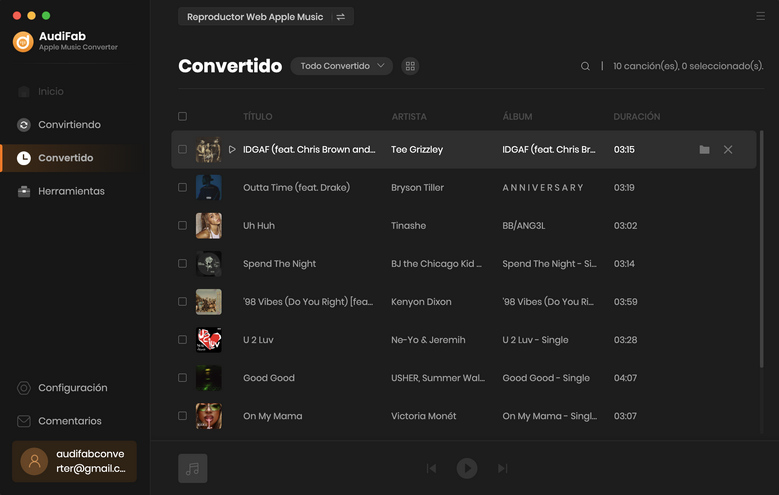The image size is (779, 495).
Task: Click the player music note artwork icon
Action: pyautogui.click(x=193, y=468)
